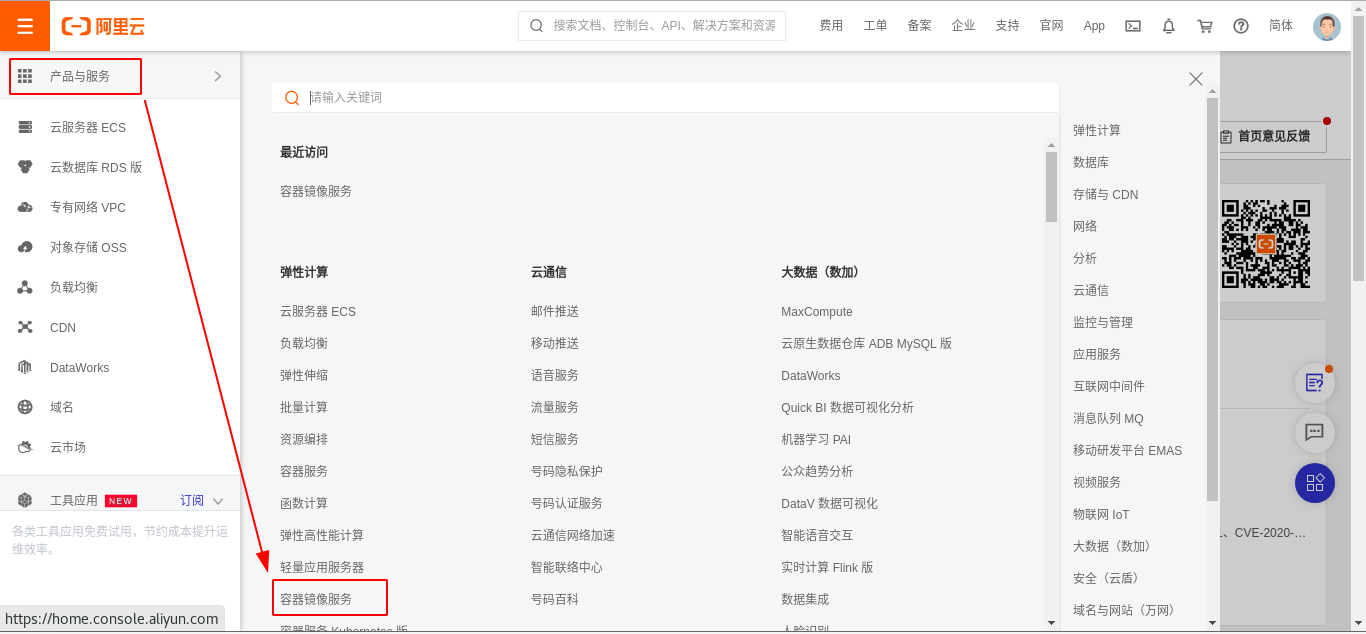
Task: Click the product list scroll-down arrow
Action: point(1051,622)
